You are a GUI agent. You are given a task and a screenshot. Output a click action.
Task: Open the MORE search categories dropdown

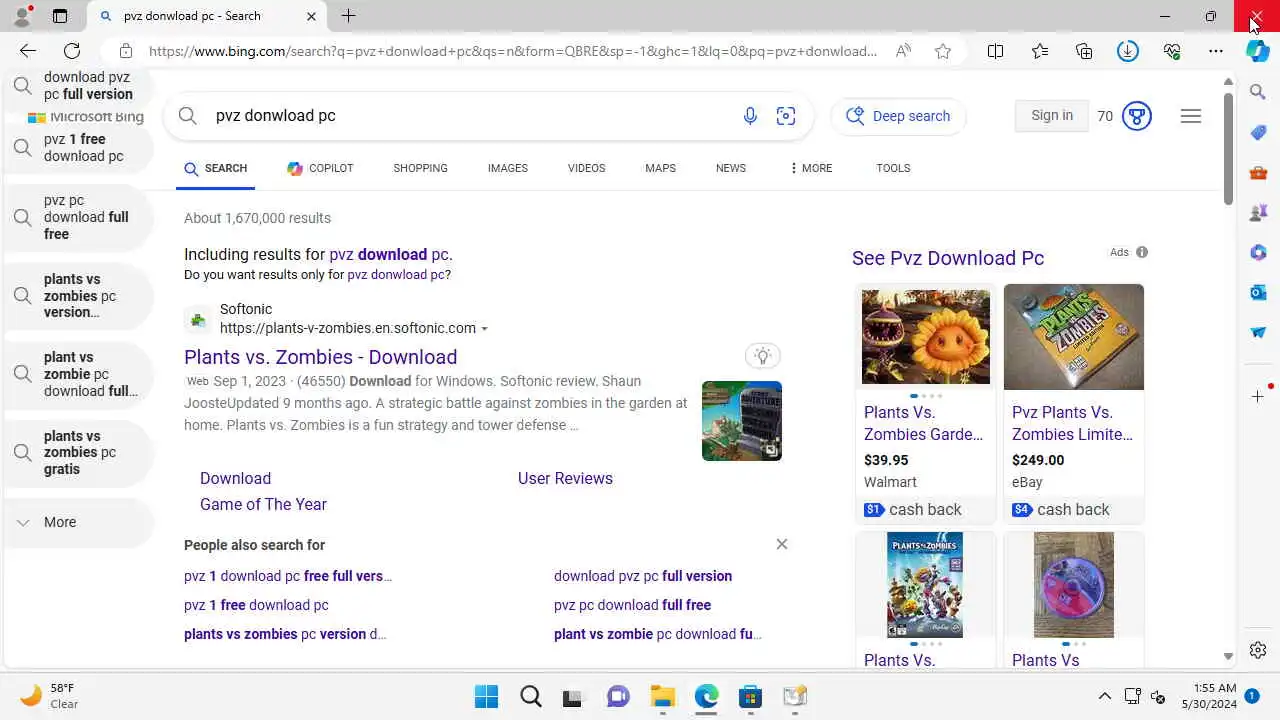point(811,168)
